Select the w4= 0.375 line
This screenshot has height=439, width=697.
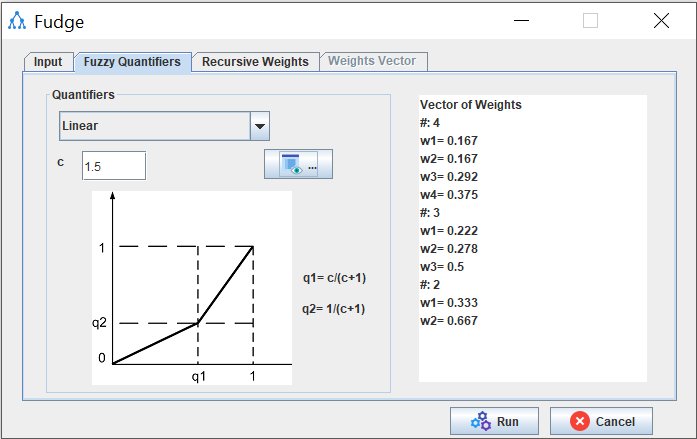pyautogui.click(x=449, y=195)
